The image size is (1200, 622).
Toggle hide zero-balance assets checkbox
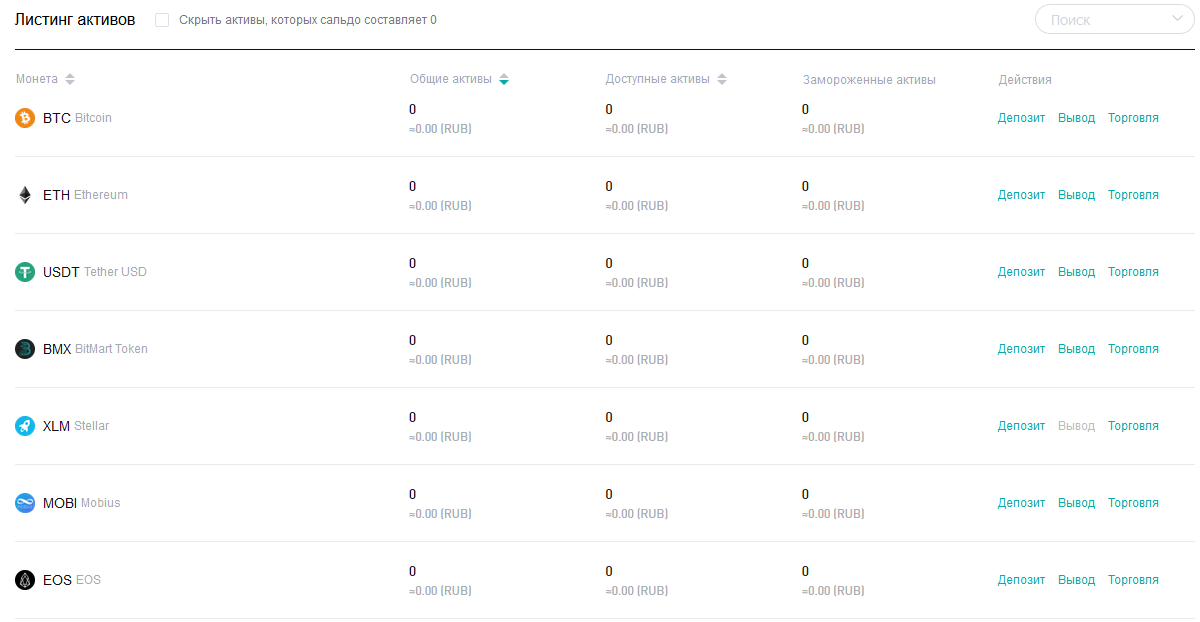162,20
